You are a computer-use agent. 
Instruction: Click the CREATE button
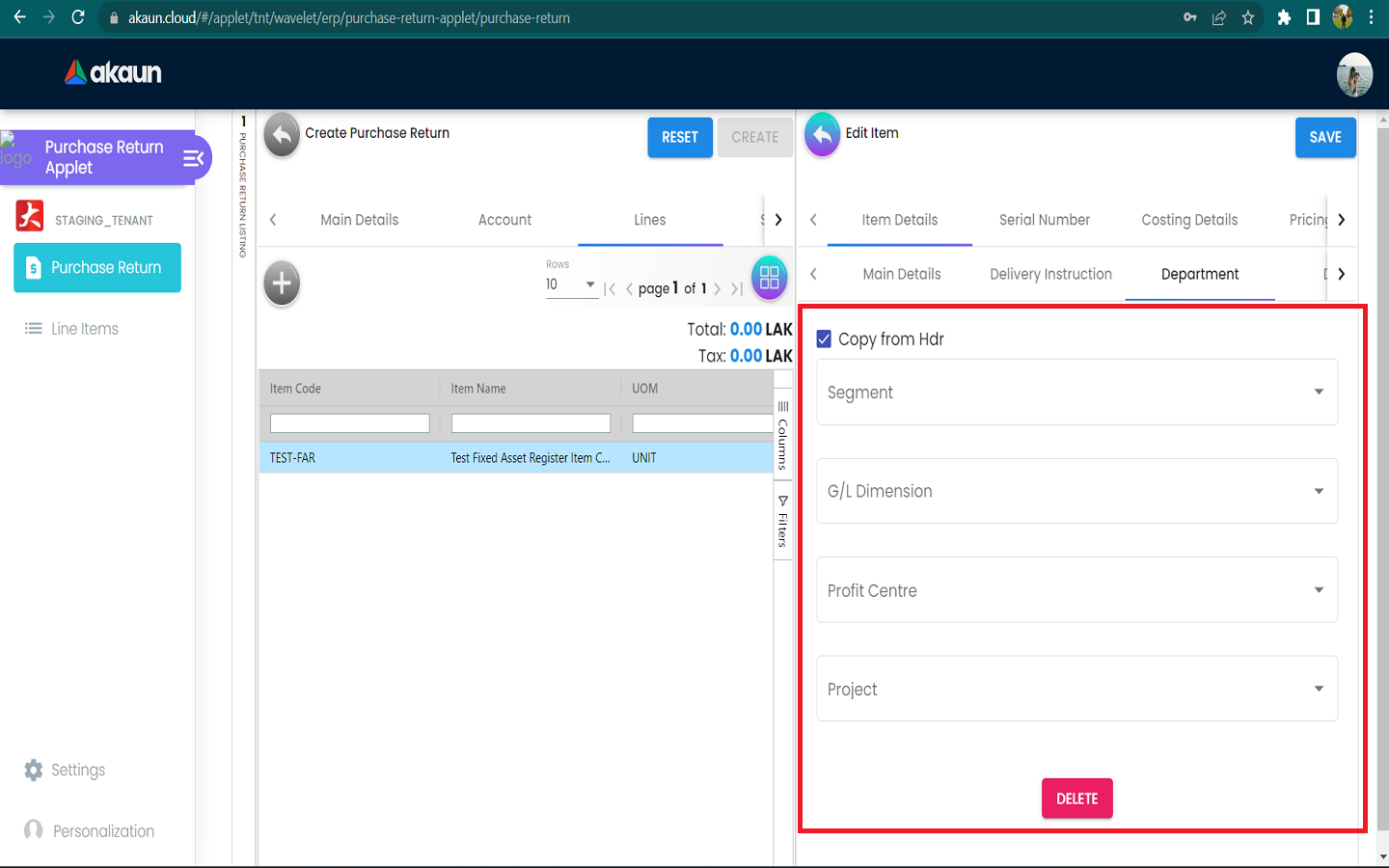pos(755,137)
